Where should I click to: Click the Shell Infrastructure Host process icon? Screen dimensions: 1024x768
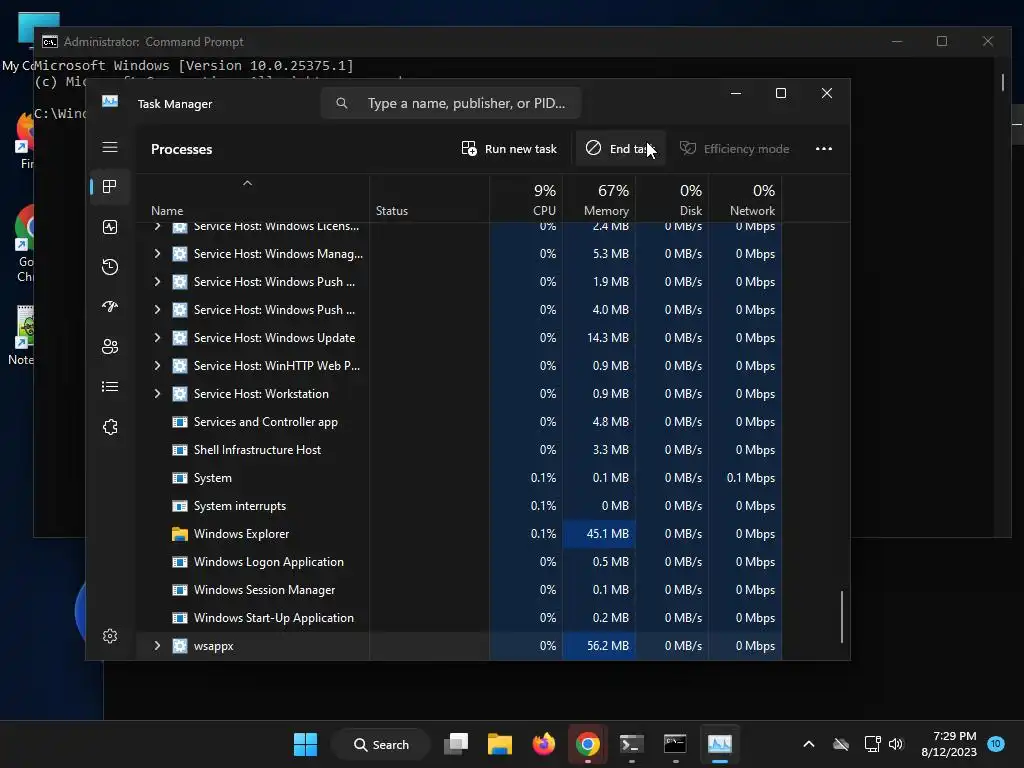[x=180, y=450]
